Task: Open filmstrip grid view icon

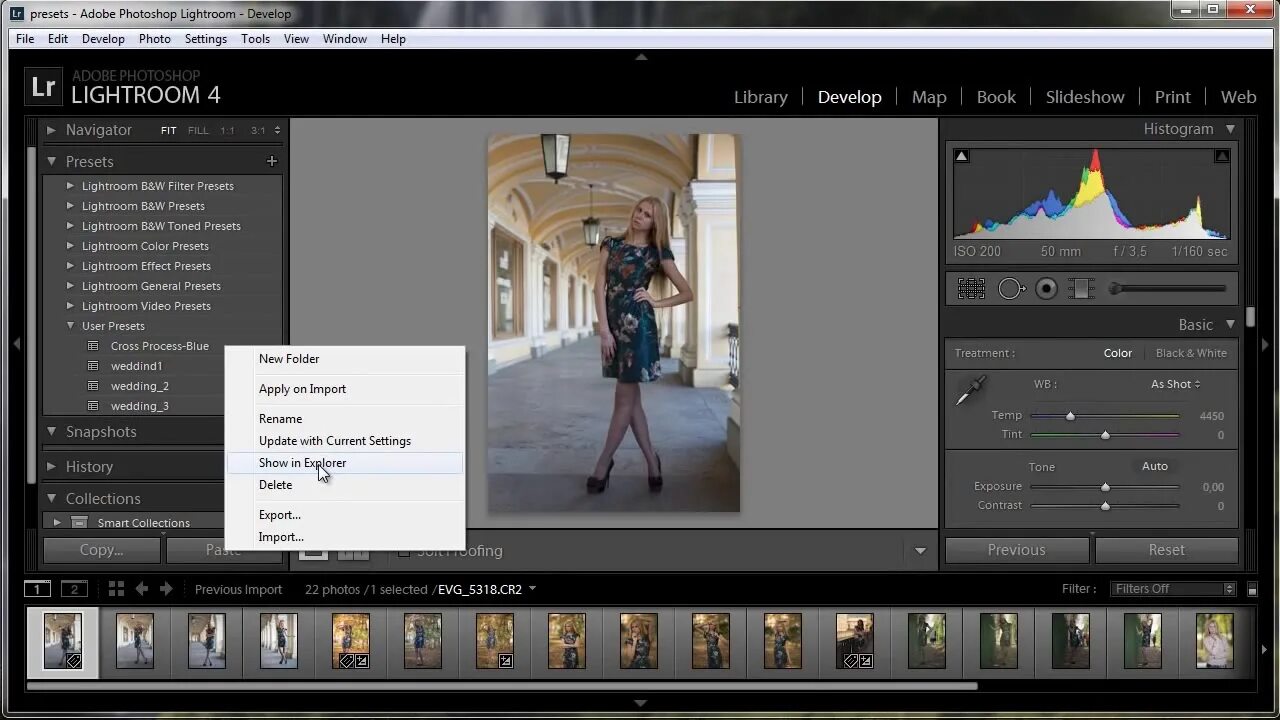Action: (116, 589)
